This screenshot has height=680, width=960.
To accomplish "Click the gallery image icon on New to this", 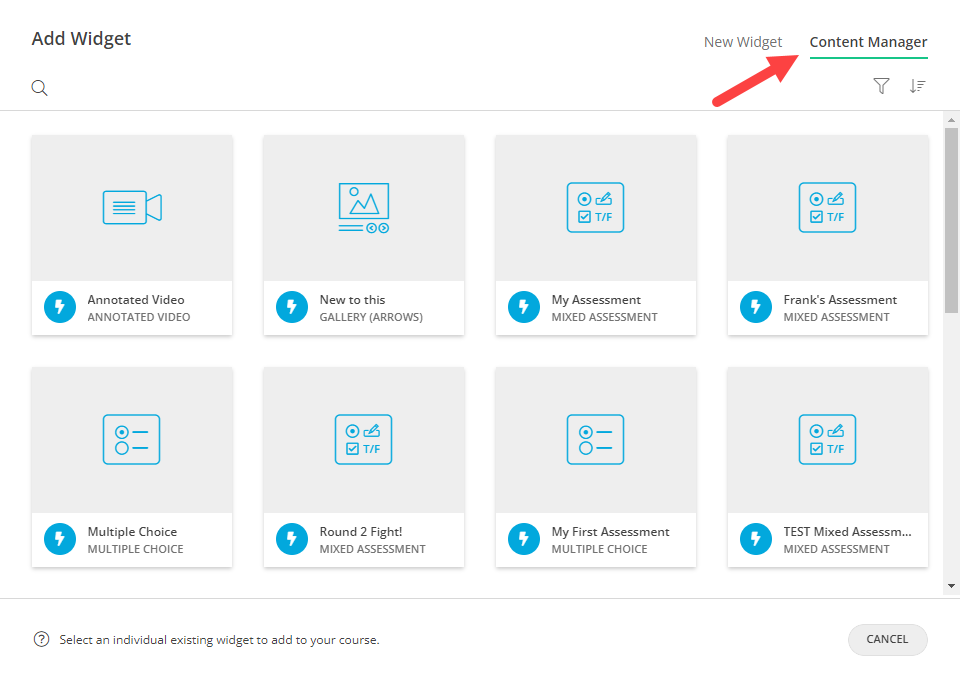I will point(363,207).
